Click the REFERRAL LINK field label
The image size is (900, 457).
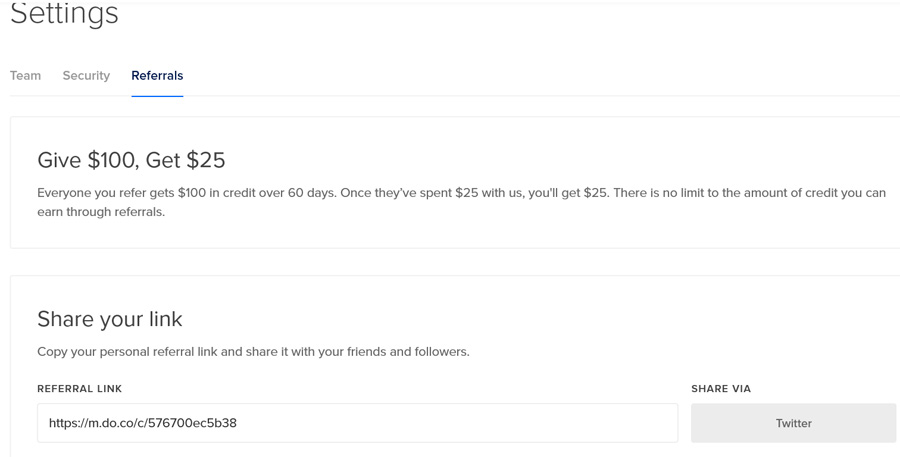tap(80, 389)
